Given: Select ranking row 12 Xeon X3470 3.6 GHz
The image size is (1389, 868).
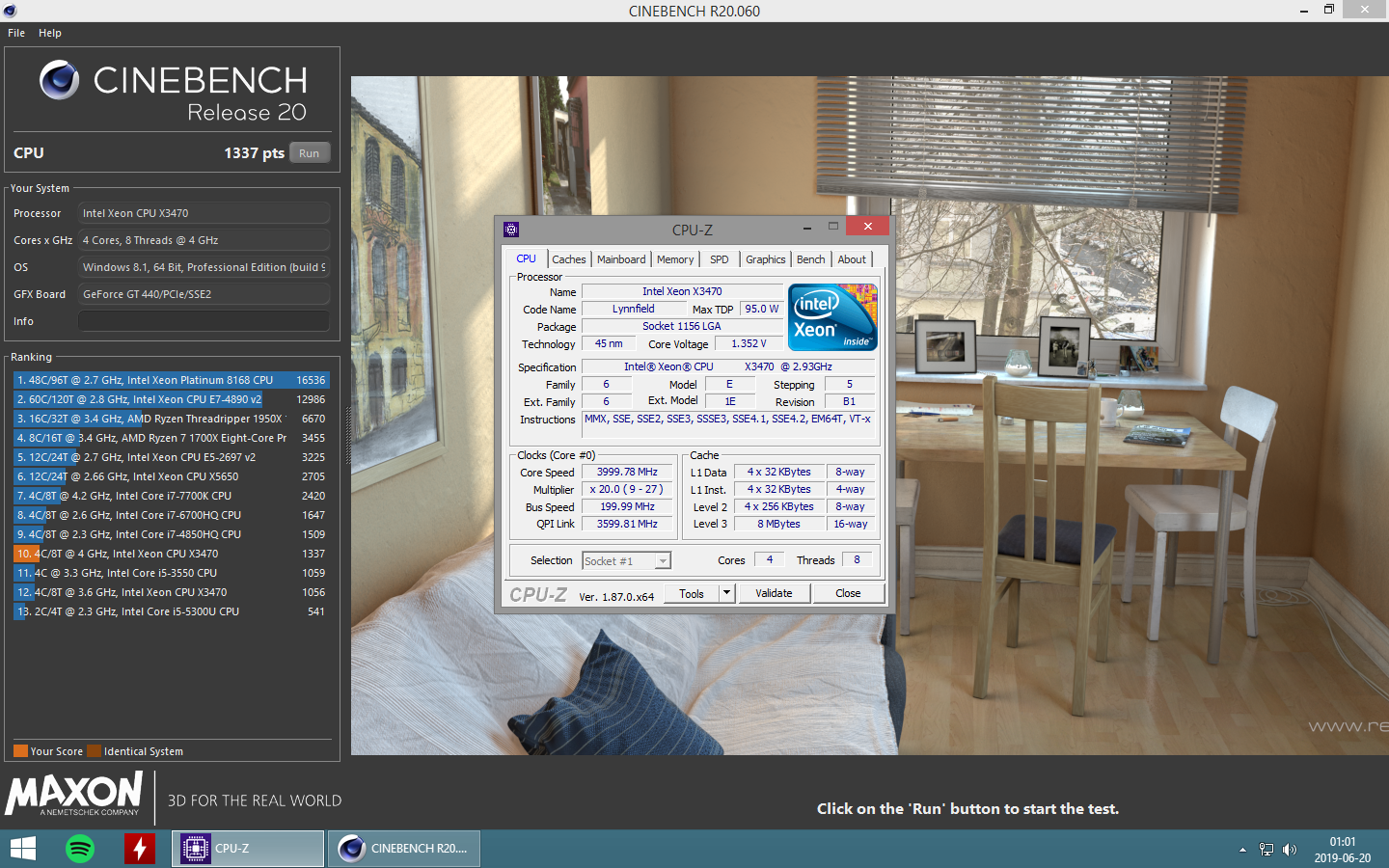Looking at the screenshot, I should (x=172, y=592).
